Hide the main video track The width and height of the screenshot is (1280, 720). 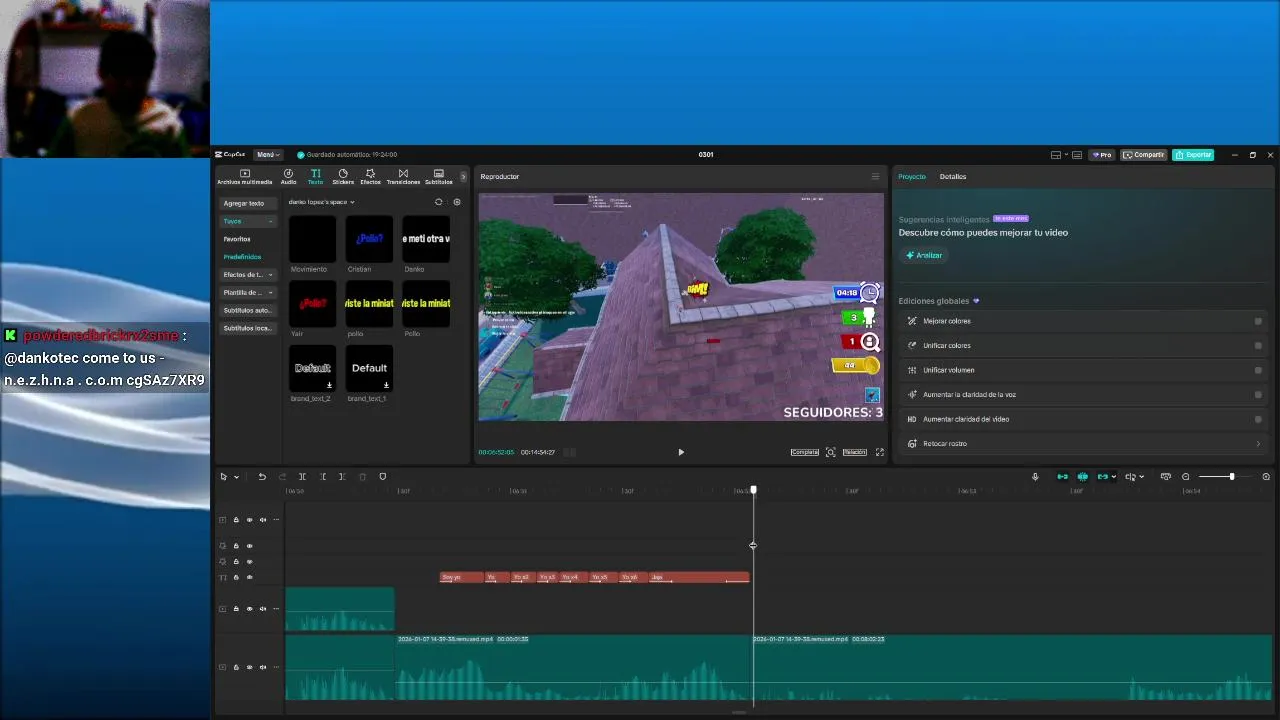[x=250, y=667]
